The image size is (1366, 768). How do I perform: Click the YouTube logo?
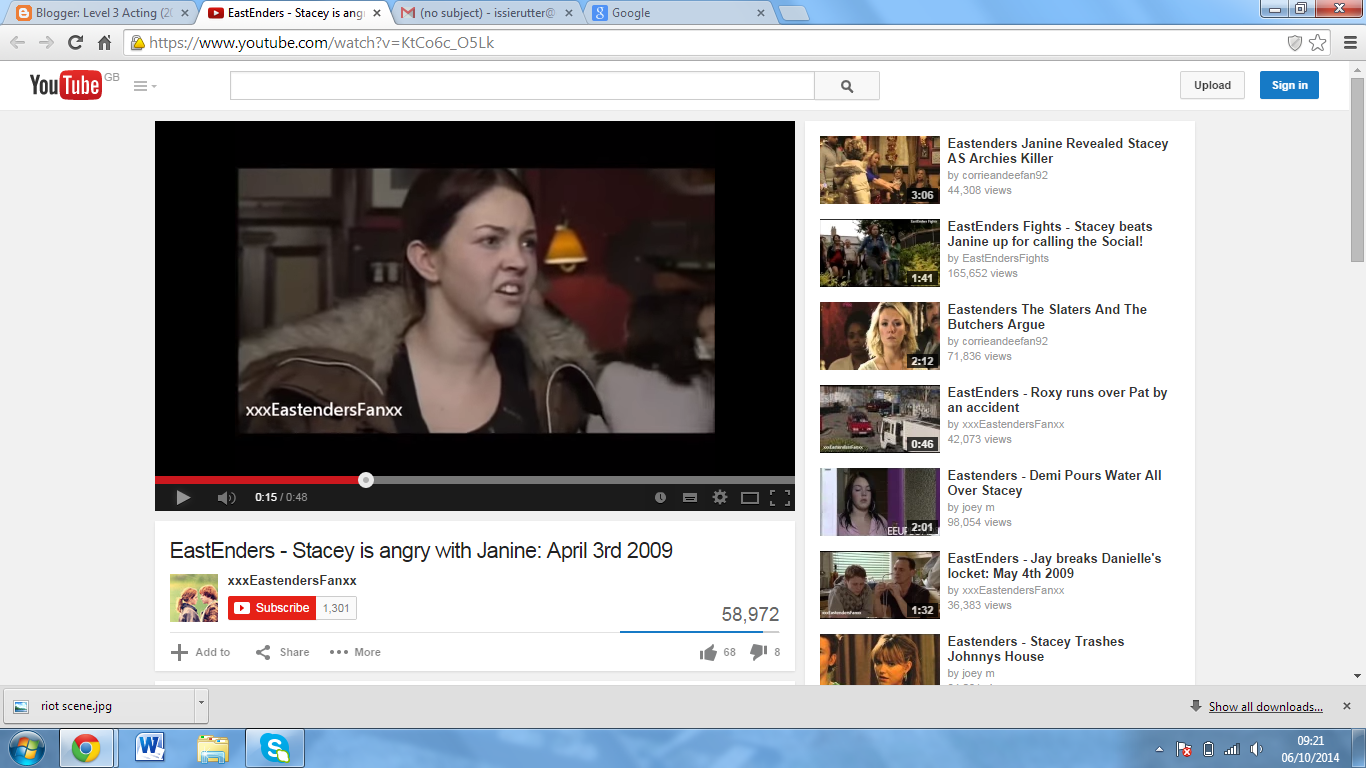click(x=65, y=85)
